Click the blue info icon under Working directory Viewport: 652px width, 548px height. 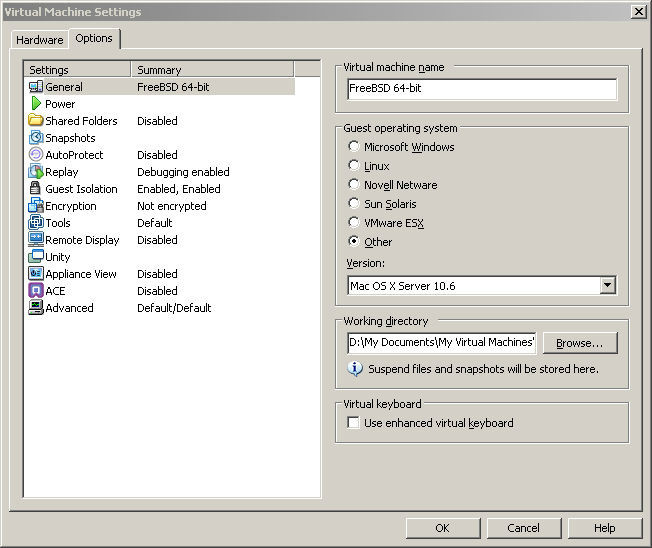355,369
